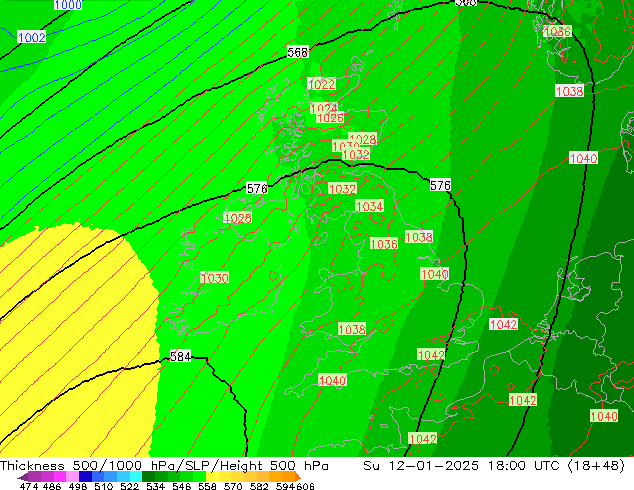Viewport: 634px width, 490px height.
Task: Click the 'Su 12-01-2025' date text
Action: pyautogui.click(x=421, y=466)
